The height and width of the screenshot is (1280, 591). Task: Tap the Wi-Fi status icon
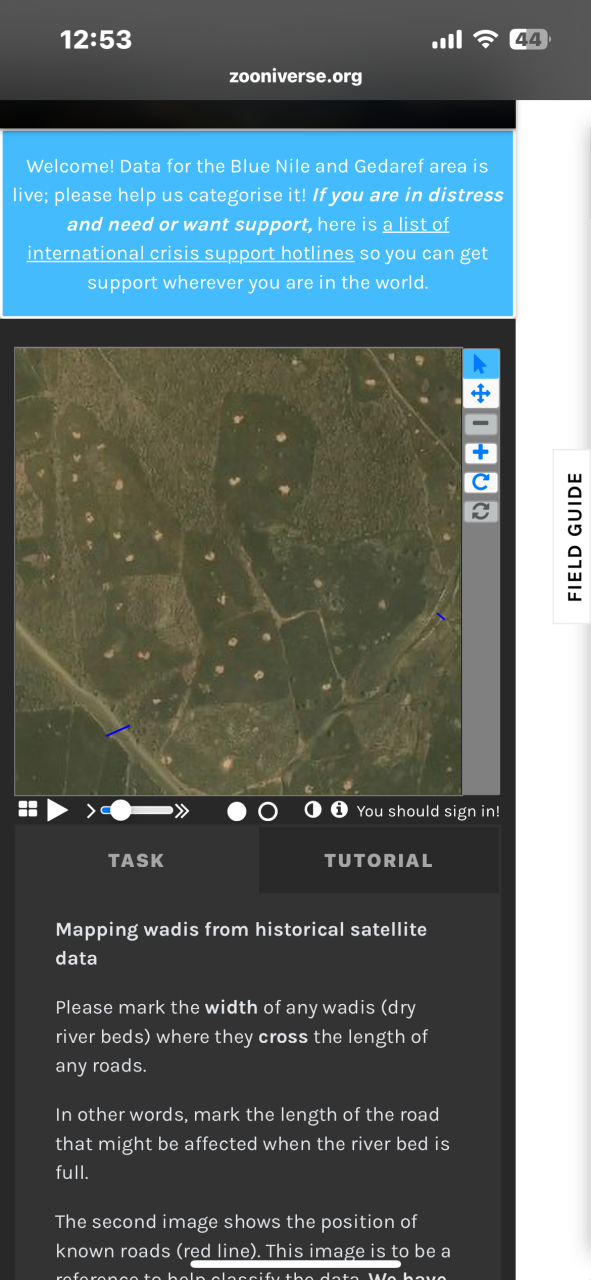(486, 40)
